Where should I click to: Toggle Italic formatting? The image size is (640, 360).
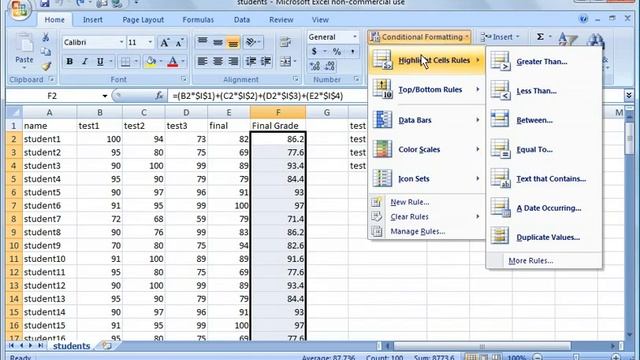84,62
